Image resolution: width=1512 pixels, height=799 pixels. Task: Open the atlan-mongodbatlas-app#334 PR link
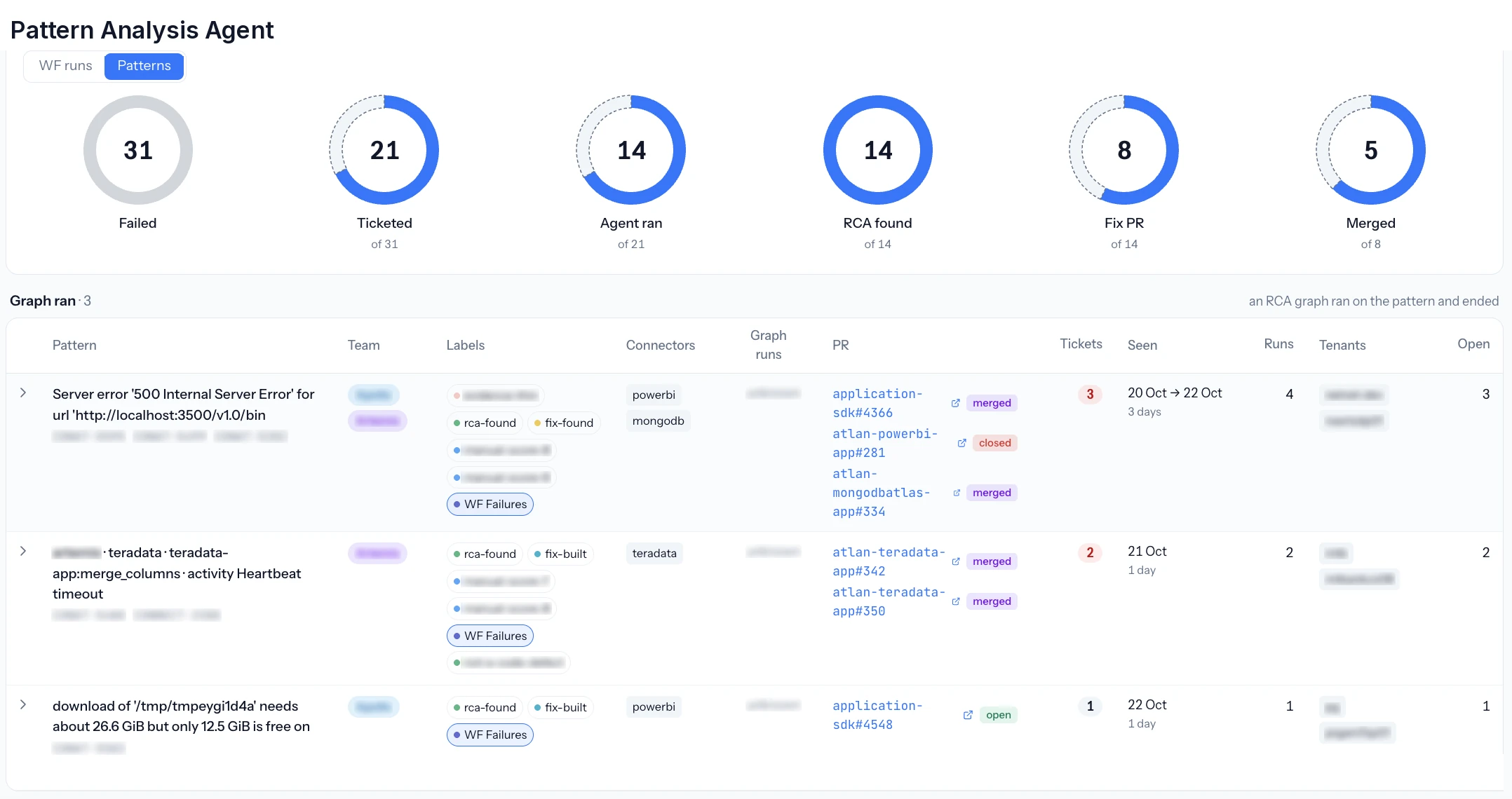(x=882, y=493)
